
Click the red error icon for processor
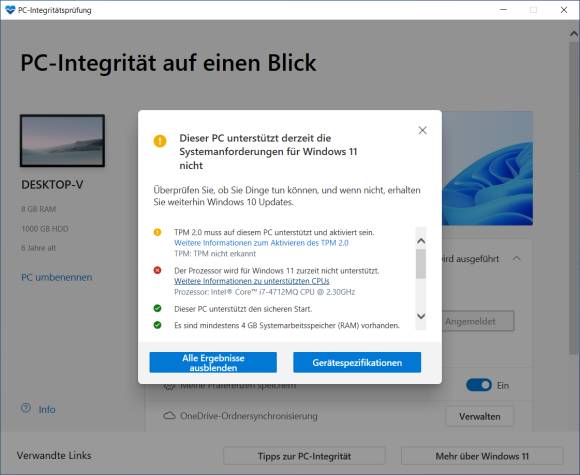point(157,270)
